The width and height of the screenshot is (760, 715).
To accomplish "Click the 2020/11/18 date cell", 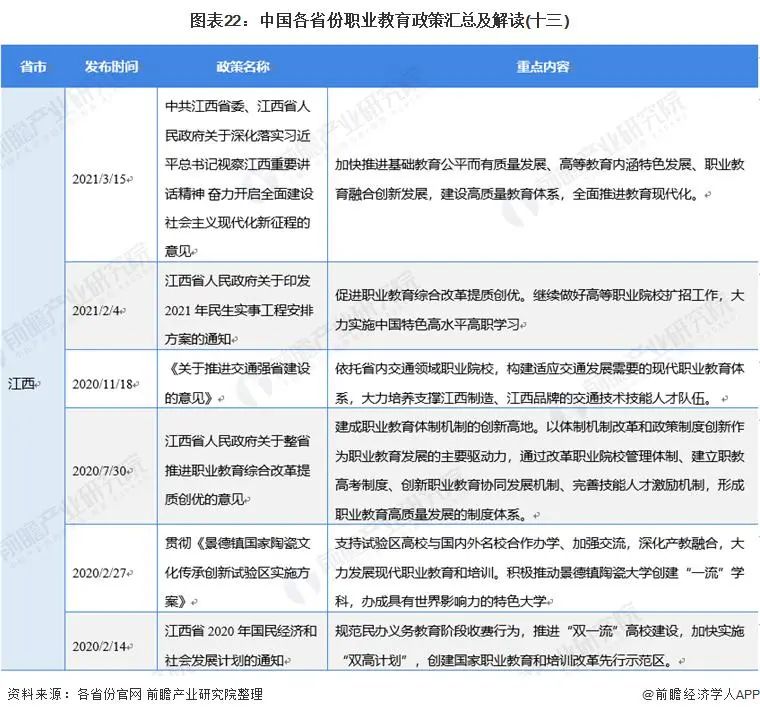I will point(101,382).
